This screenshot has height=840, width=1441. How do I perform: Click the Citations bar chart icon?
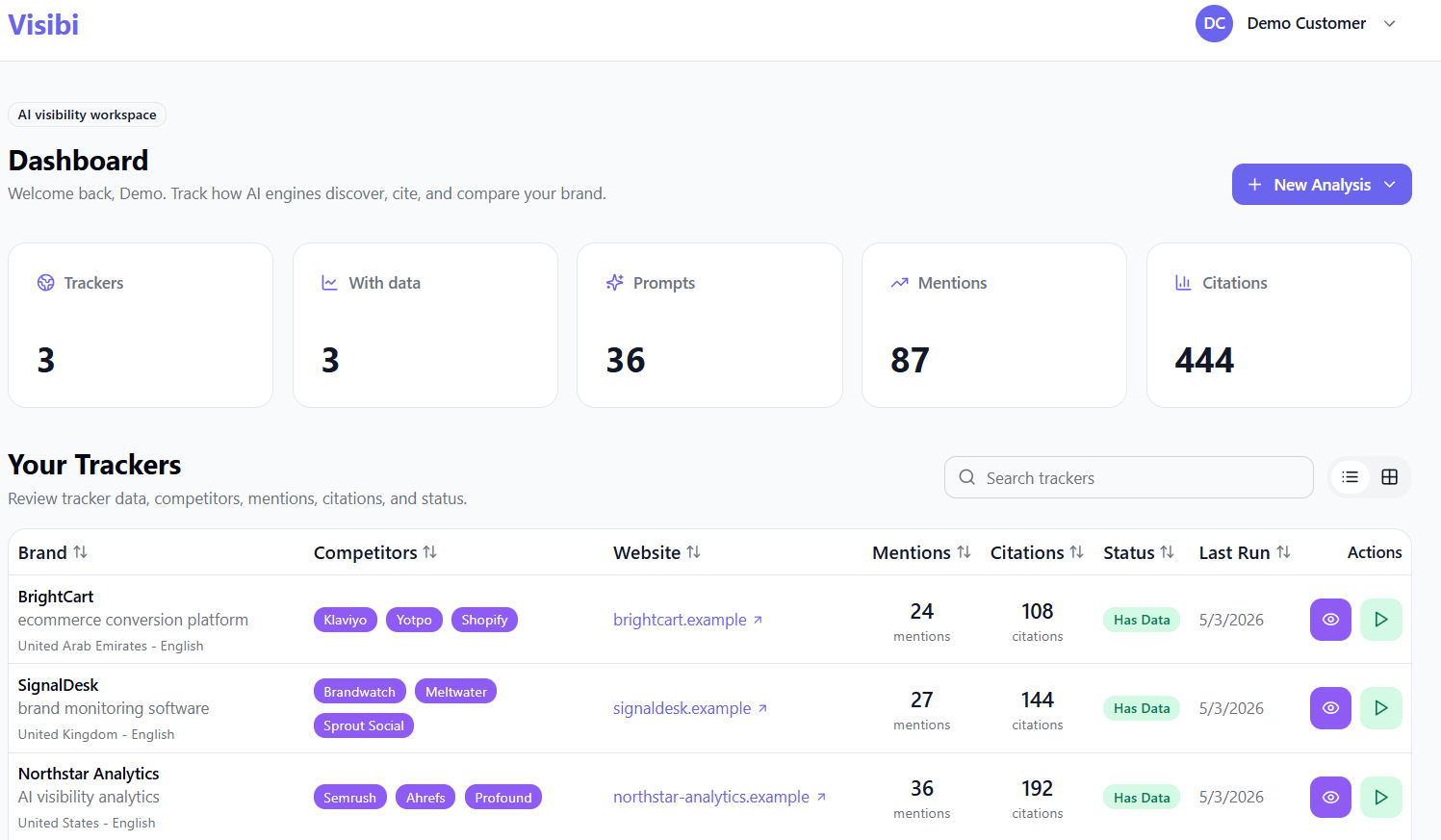1183,283
